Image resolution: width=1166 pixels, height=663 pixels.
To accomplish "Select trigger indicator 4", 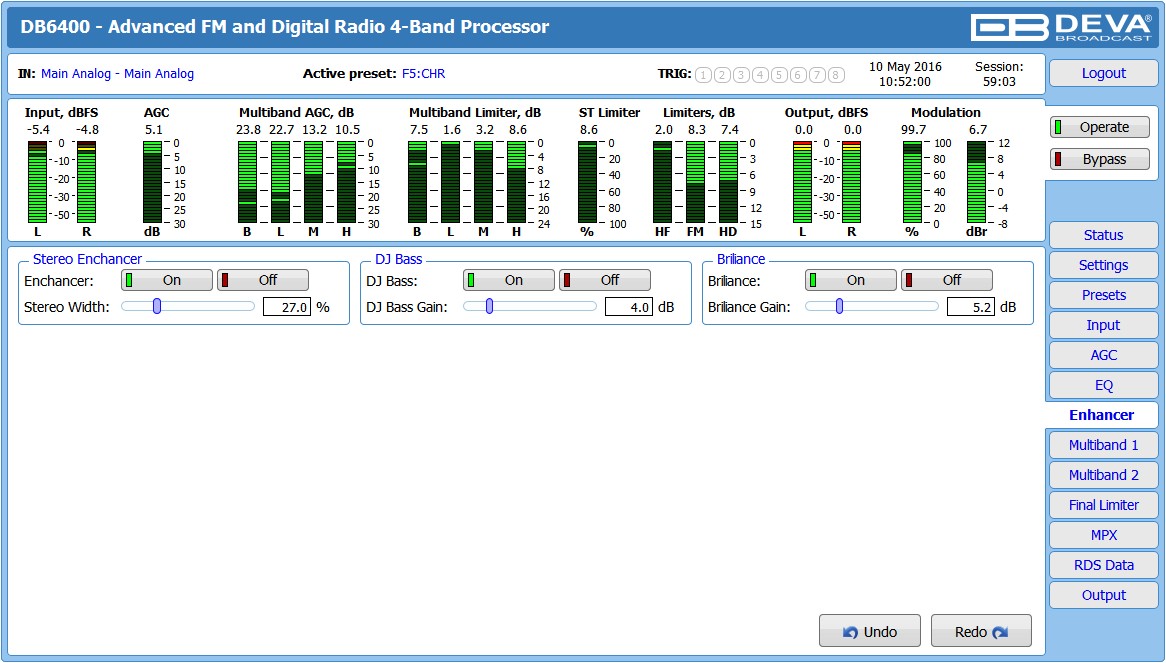I will (x=760, y=74).
